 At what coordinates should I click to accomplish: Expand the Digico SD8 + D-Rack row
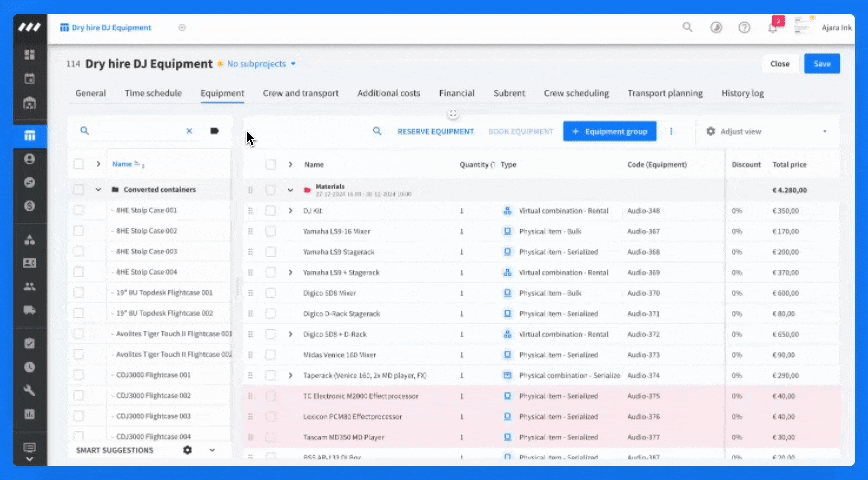(x=290, y=334)
